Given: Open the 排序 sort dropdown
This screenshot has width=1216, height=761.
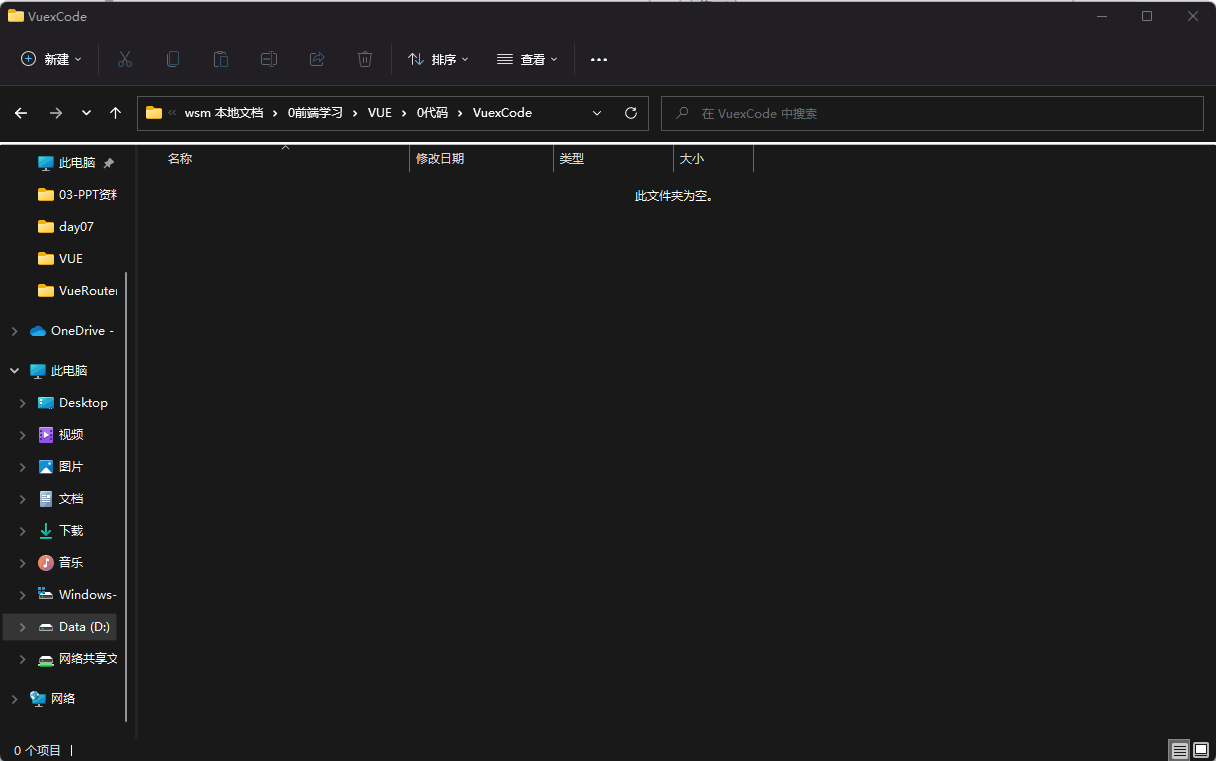Looking at the screenshot, I should (x=437, y=59).
